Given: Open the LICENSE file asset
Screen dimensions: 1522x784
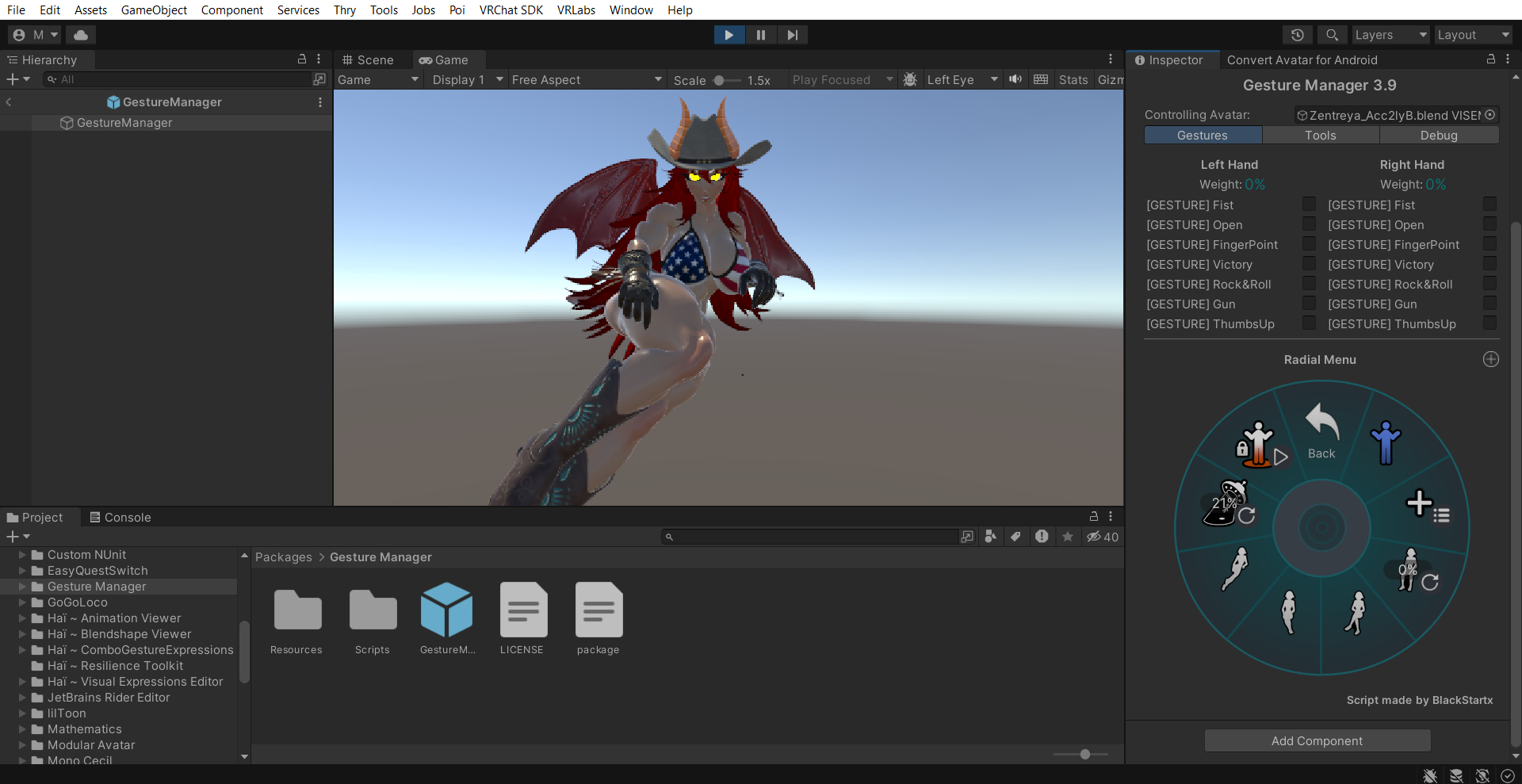Looking at the screenshot, I should 522,618.
